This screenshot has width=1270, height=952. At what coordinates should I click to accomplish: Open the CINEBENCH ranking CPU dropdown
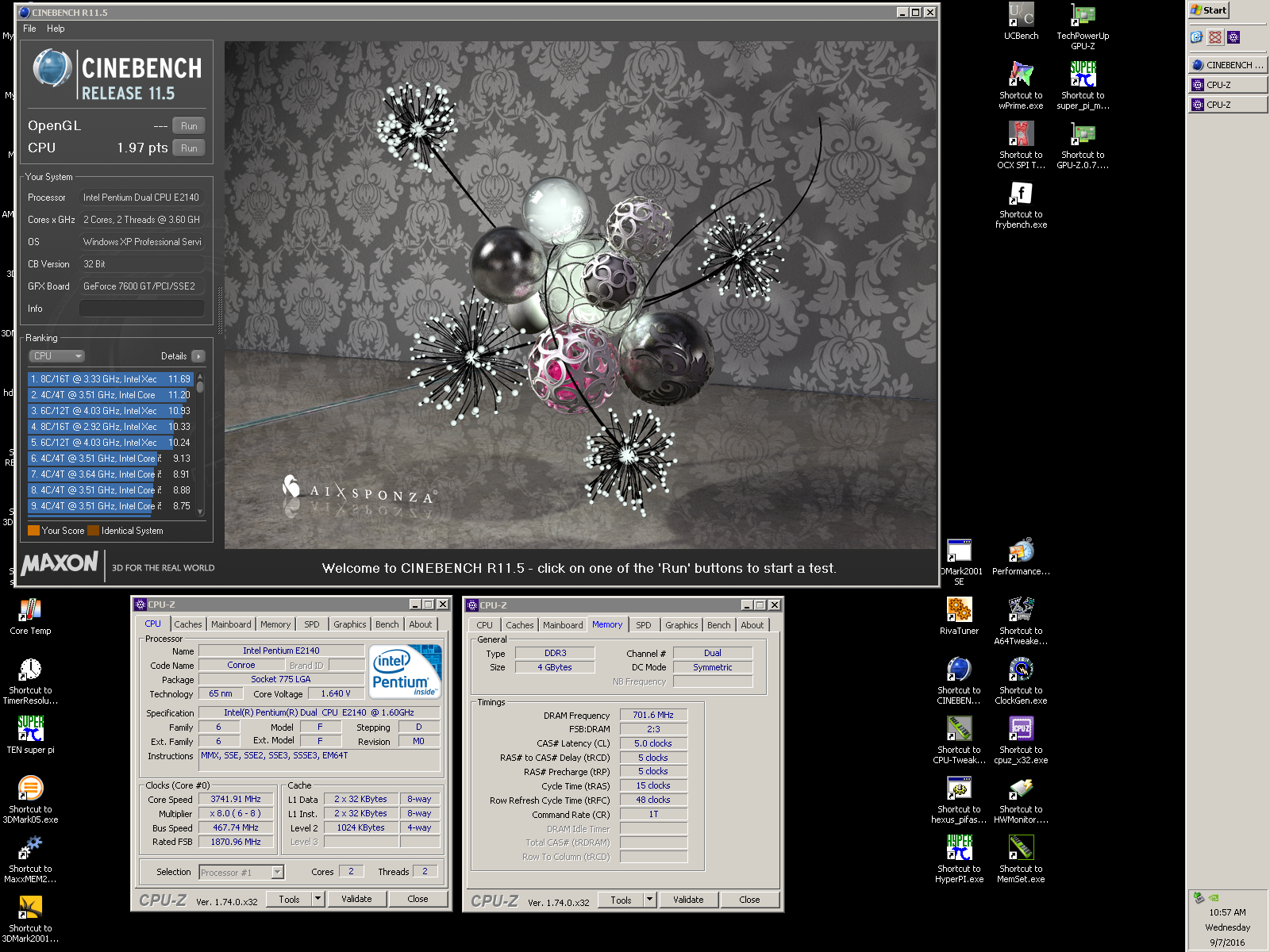(x=56, y=356)
